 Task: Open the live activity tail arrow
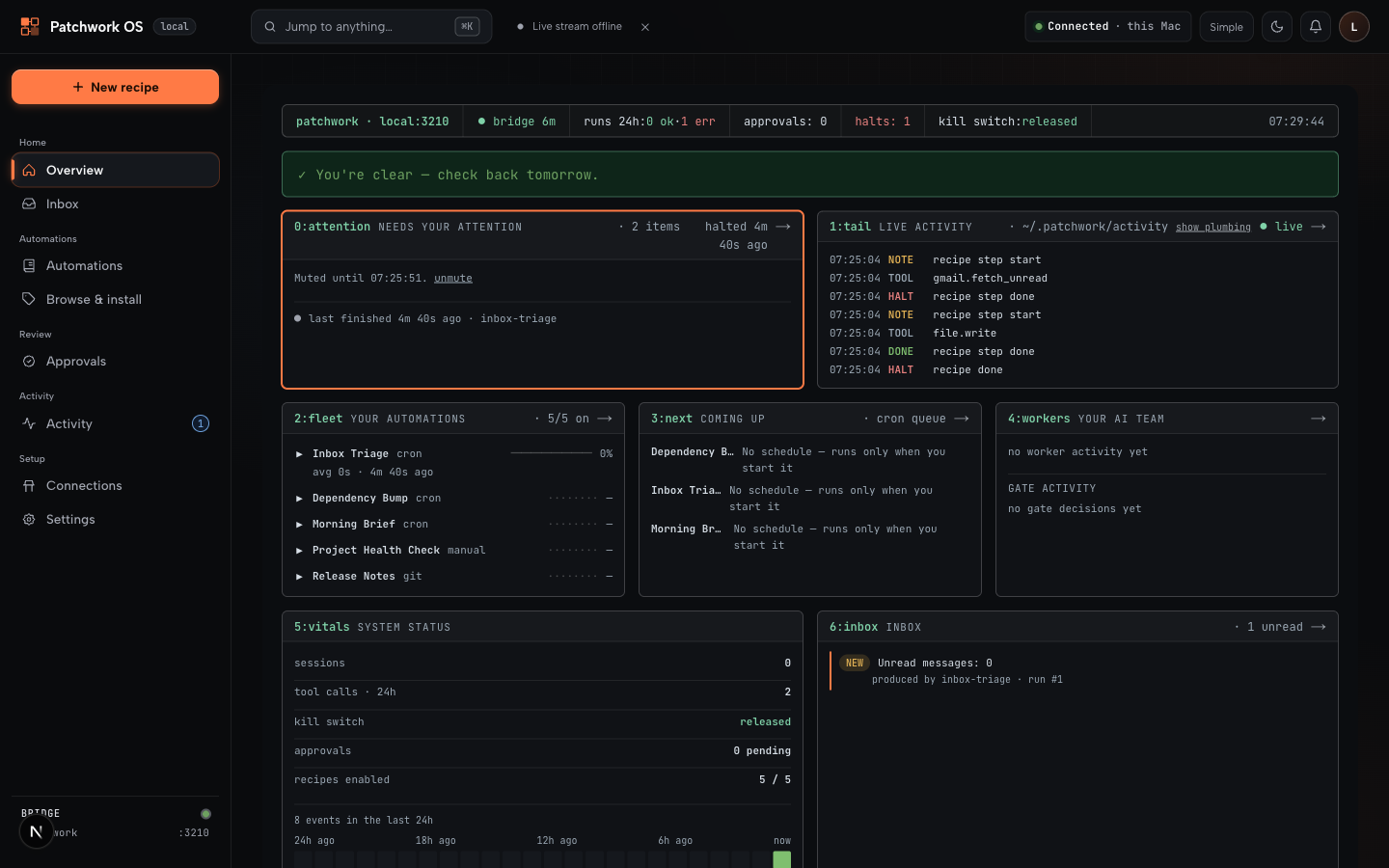click(1319, 227)
